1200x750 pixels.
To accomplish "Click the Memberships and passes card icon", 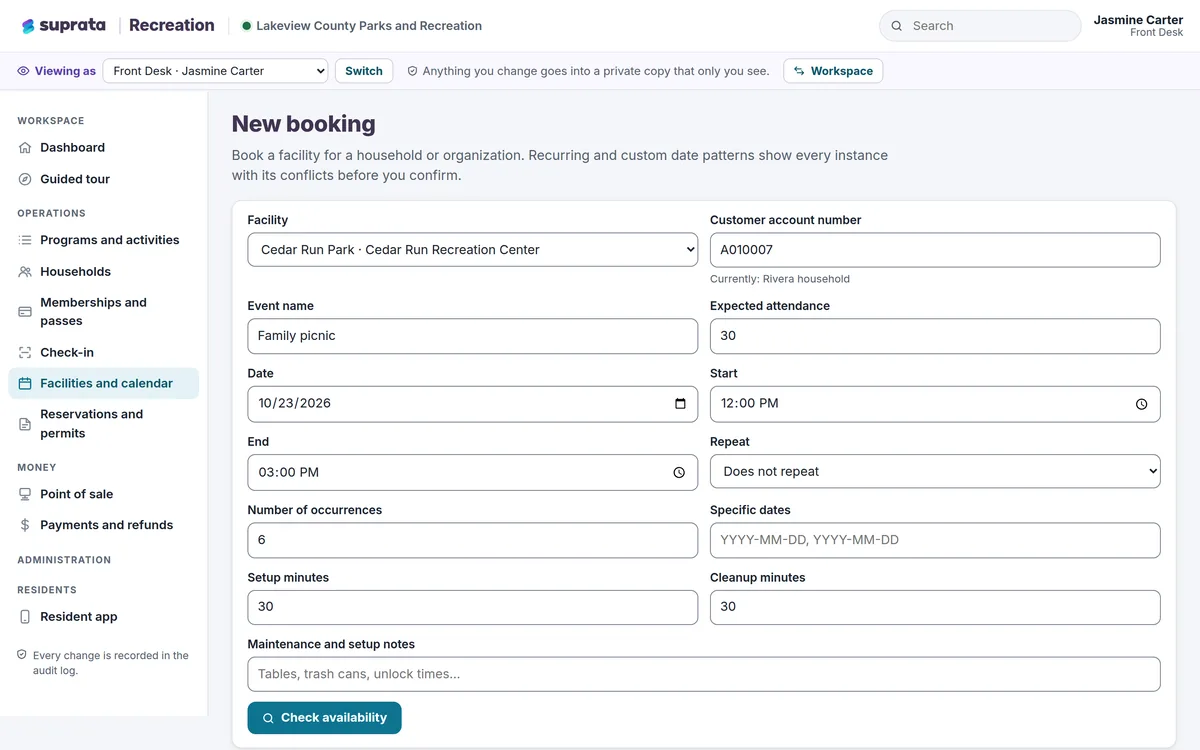I will [x=25, y=312].
